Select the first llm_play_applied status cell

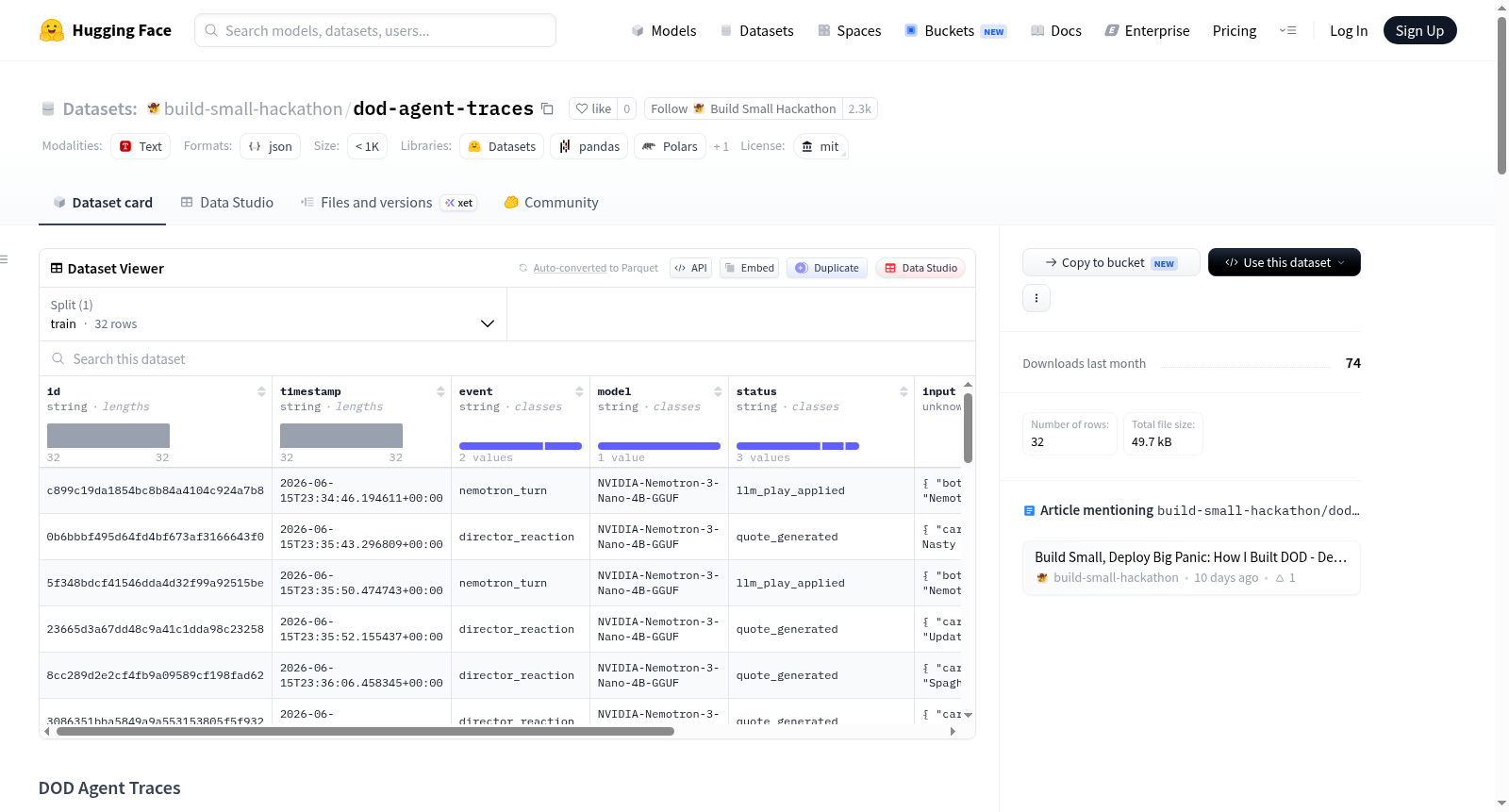[821, 490]
